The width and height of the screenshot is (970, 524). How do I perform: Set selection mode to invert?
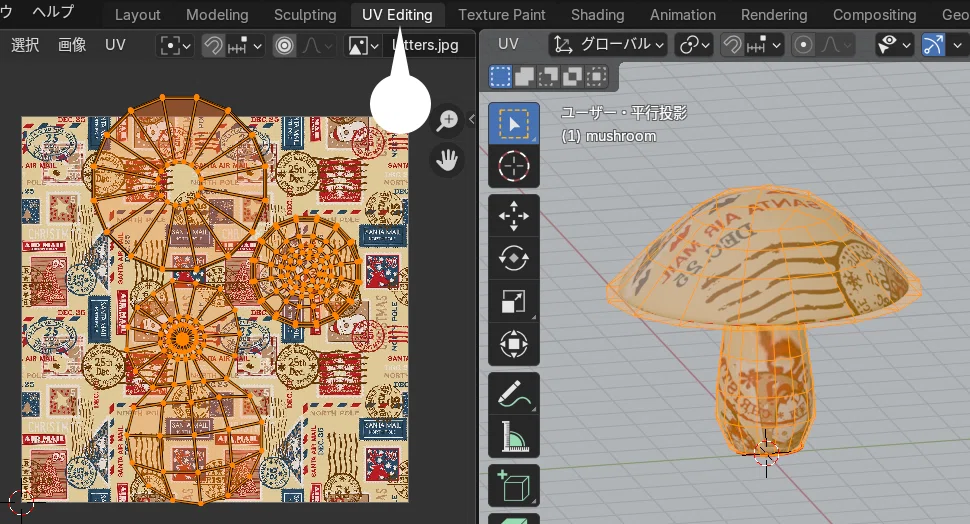[572, 76]
